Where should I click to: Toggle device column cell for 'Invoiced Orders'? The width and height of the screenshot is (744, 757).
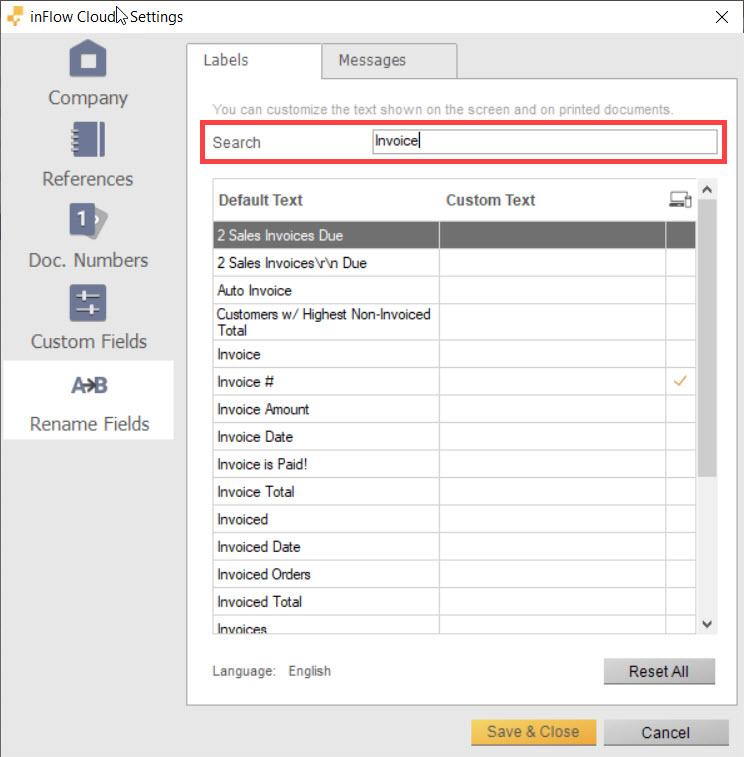tap(681, 575)
